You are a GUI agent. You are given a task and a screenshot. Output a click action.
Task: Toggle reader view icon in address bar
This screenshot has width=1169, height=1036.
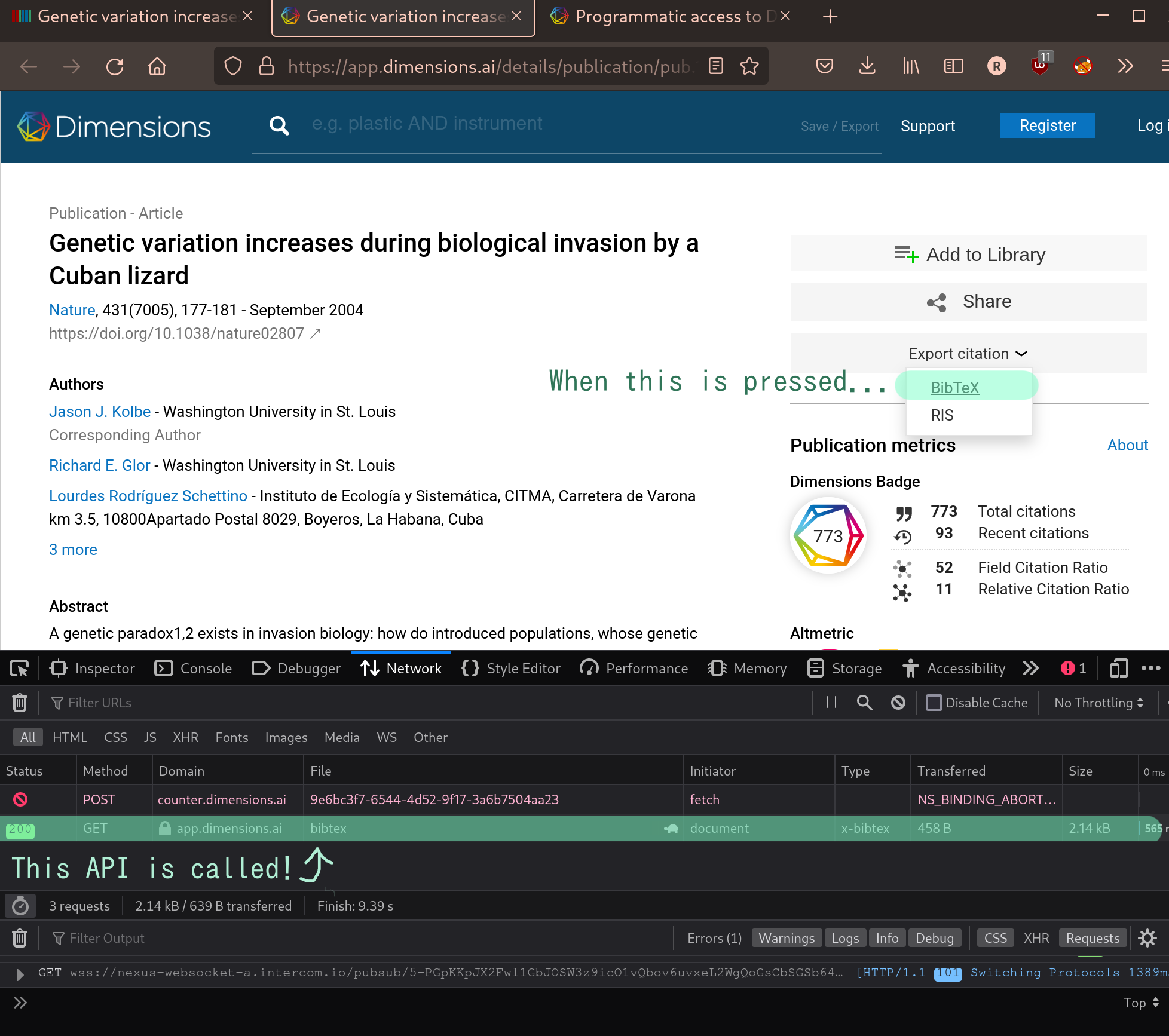point(716,66)
